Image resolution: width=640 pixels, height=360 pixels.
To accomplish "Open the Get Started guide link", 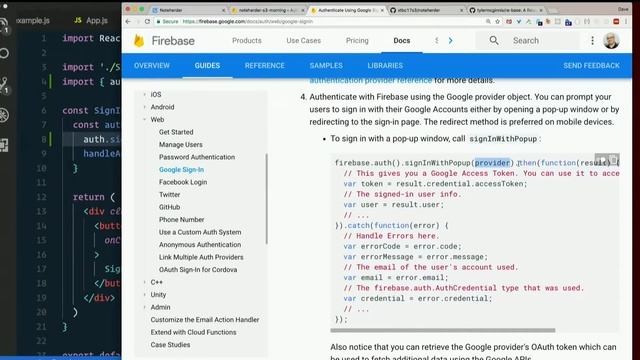I will (x=176, y=132).
